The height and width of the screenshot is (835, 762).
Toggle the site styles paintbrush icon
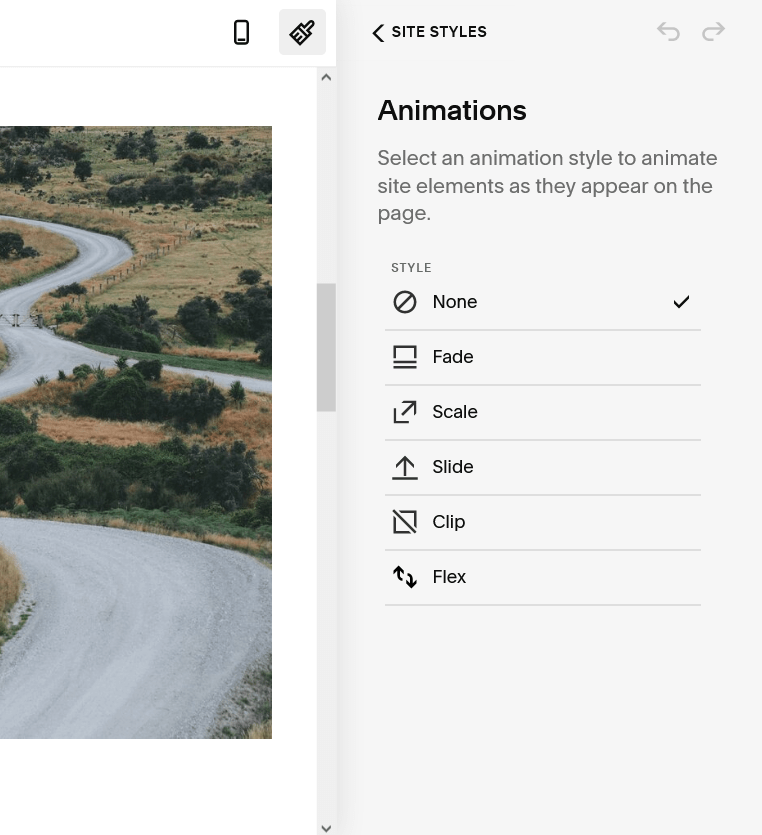pyautogui.click(x=302, y=32)
